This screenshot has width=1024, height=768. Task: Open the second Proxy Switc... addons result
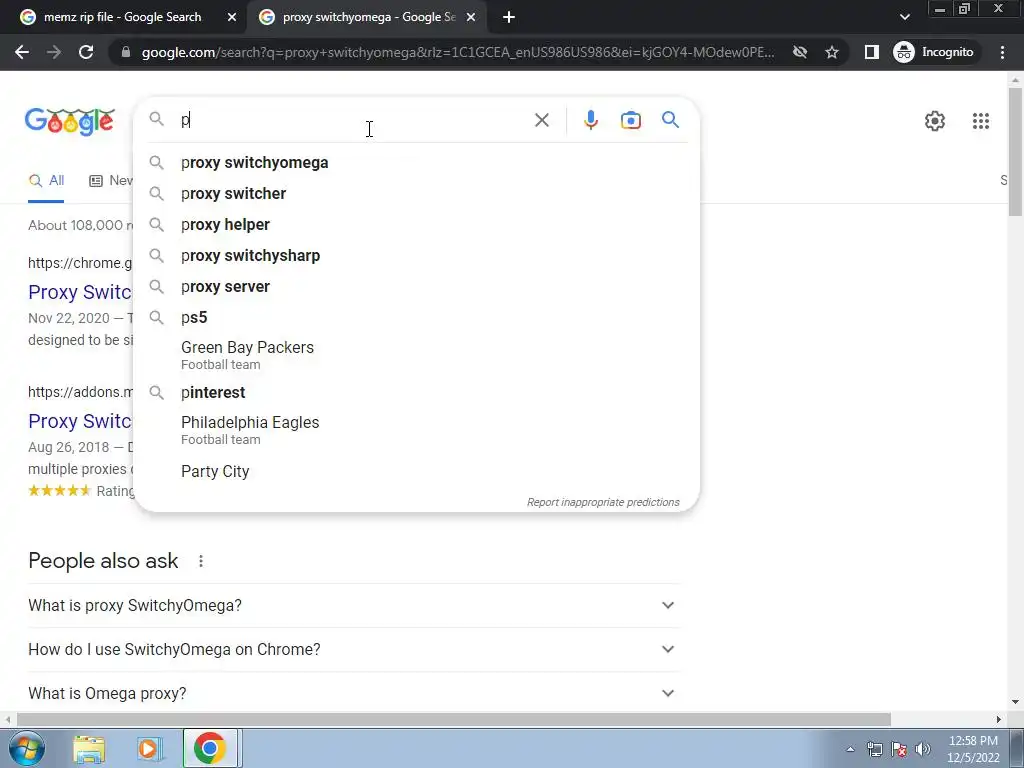click(x=80, y=421)
